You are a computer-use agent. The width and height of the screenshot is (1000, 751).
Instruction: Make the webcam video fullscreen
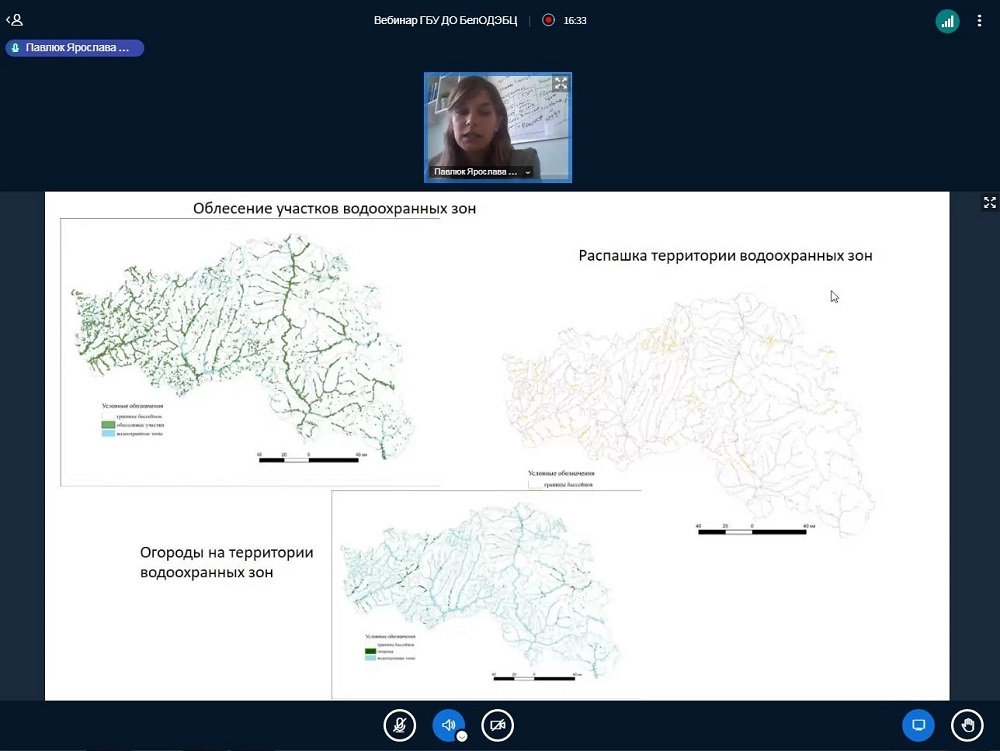click(x=561, y=83)
